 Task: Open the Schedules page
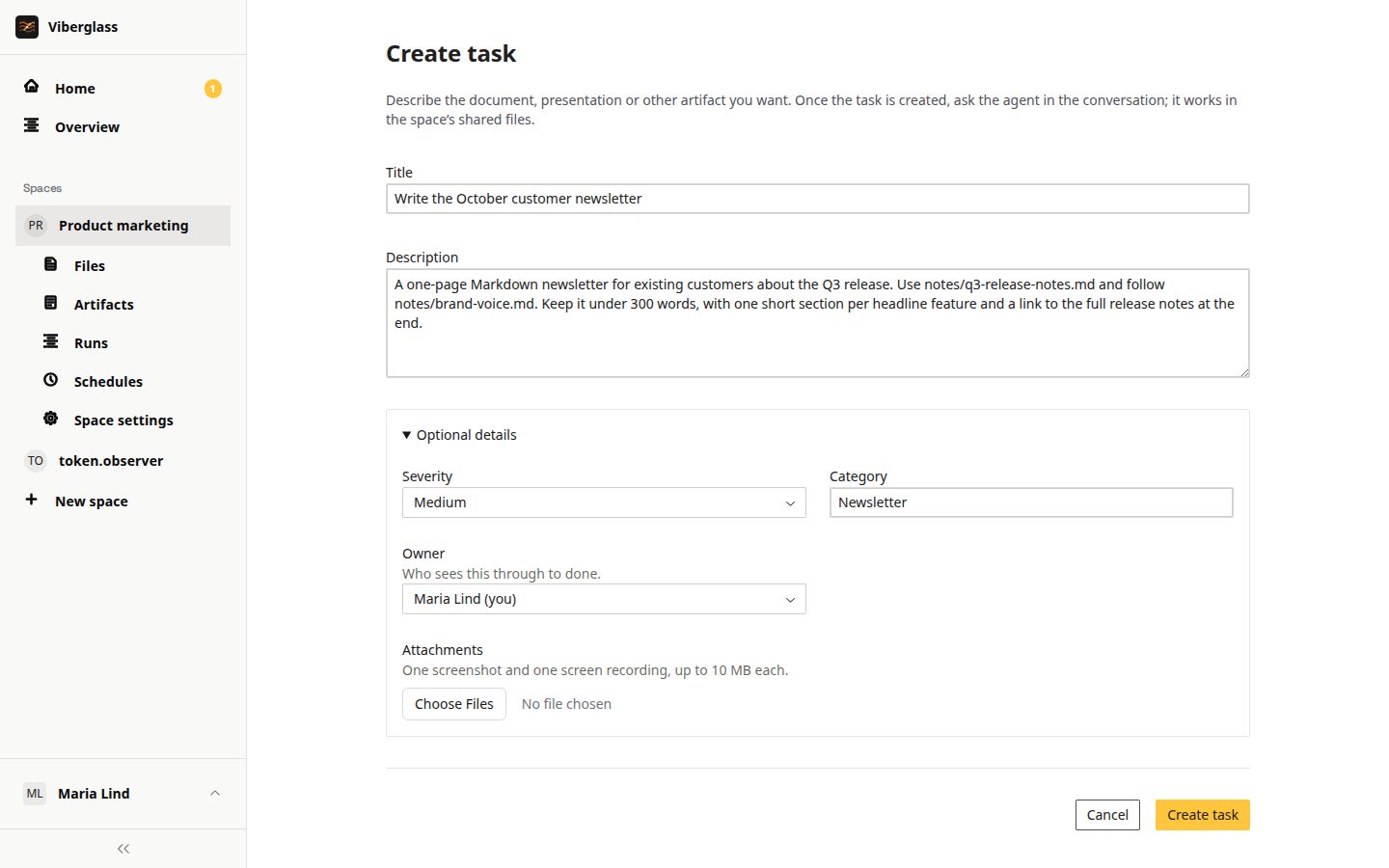(123, 382)
